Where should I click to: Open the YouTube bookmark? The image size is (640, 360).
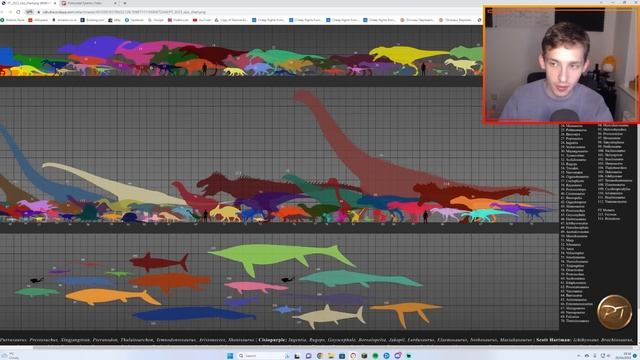(x=202, y=20)
